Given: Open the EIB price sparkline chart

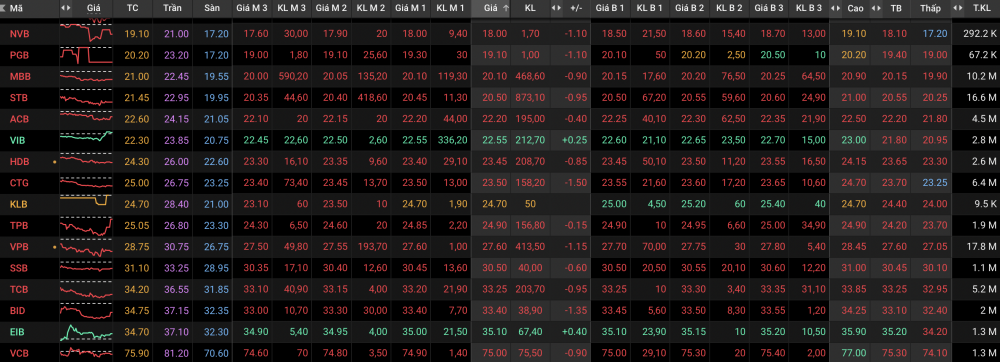Looking at the screenshot, I should coord(86,331).
